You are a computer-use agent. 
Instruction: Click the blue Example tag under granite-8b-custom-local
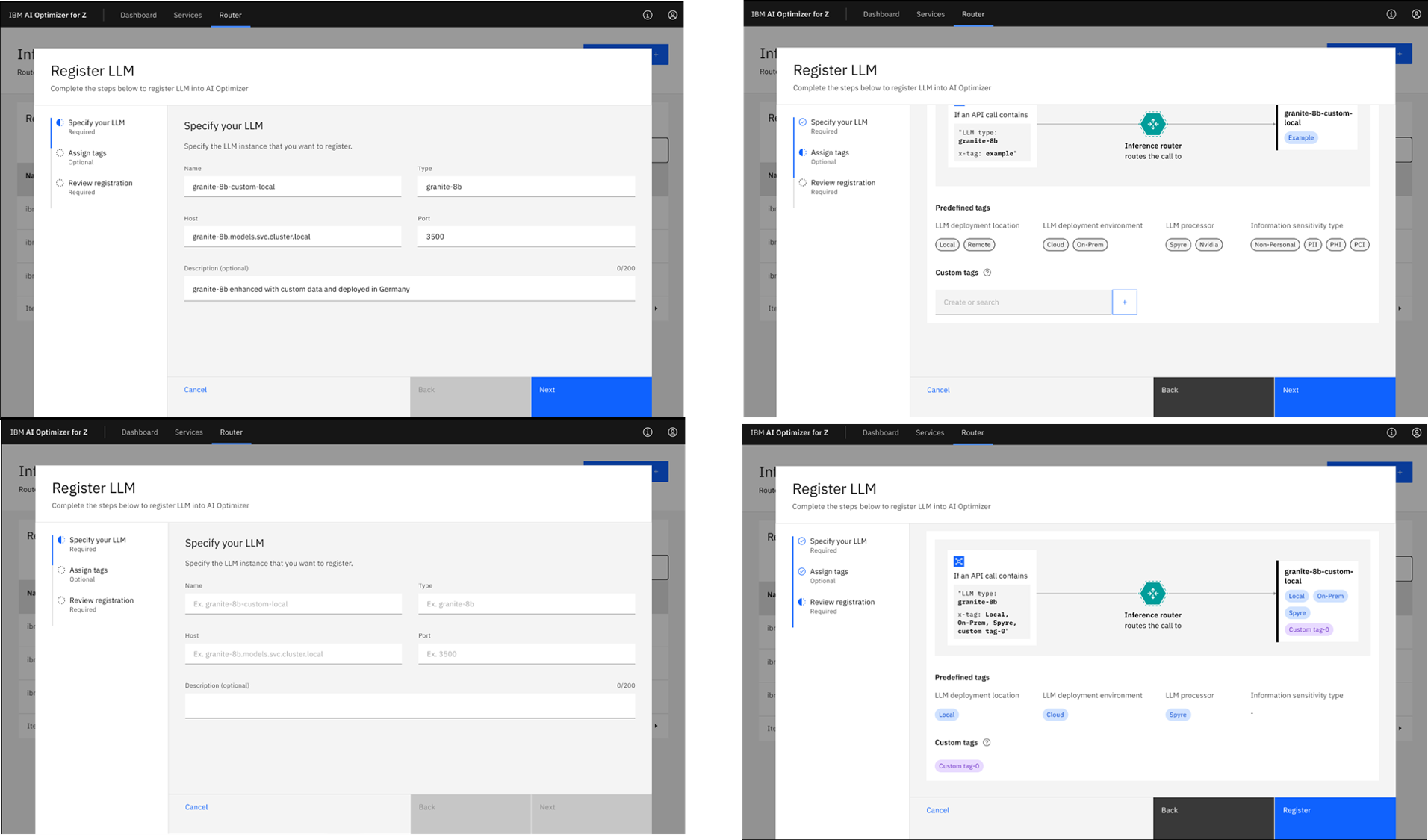[x=1301, y=138]
